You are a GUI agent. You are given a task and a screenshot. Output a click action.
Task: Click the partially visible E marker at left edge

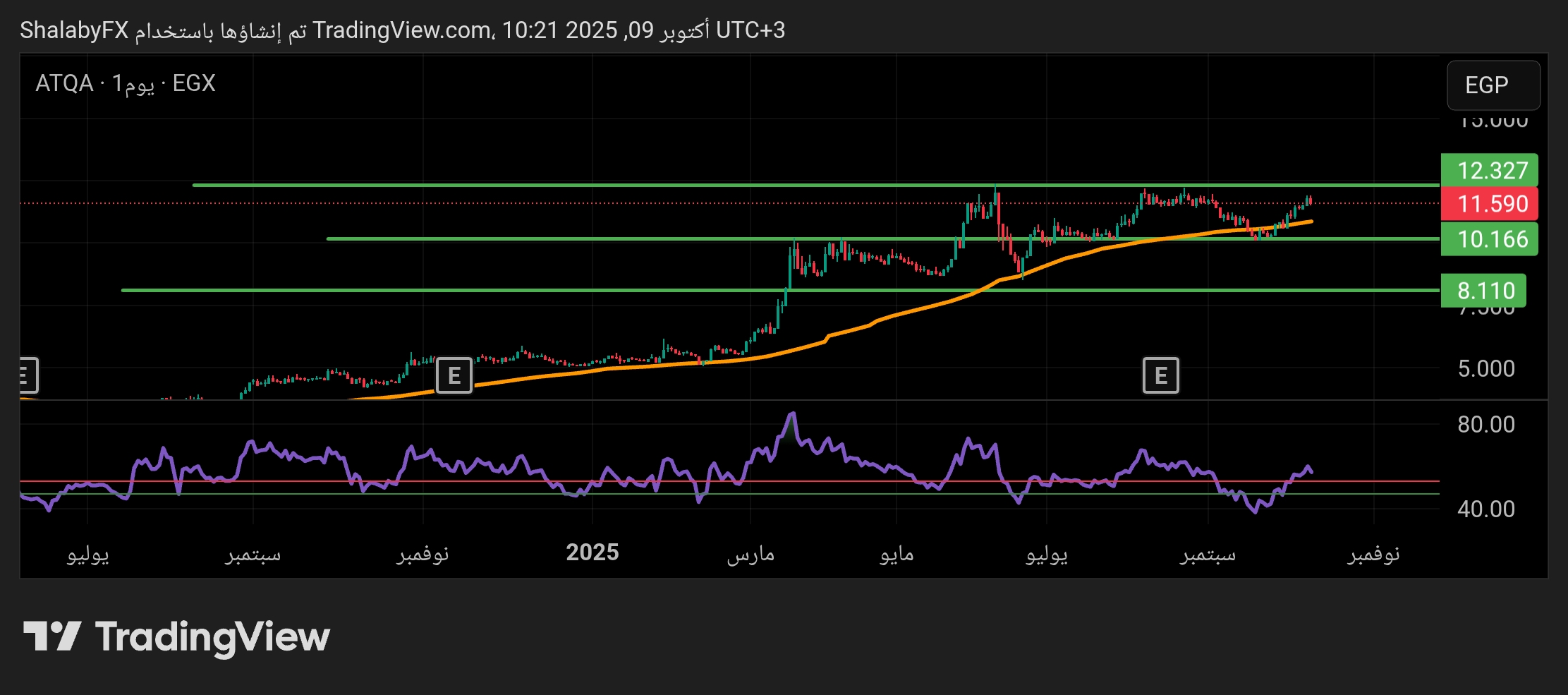point(28,375)
